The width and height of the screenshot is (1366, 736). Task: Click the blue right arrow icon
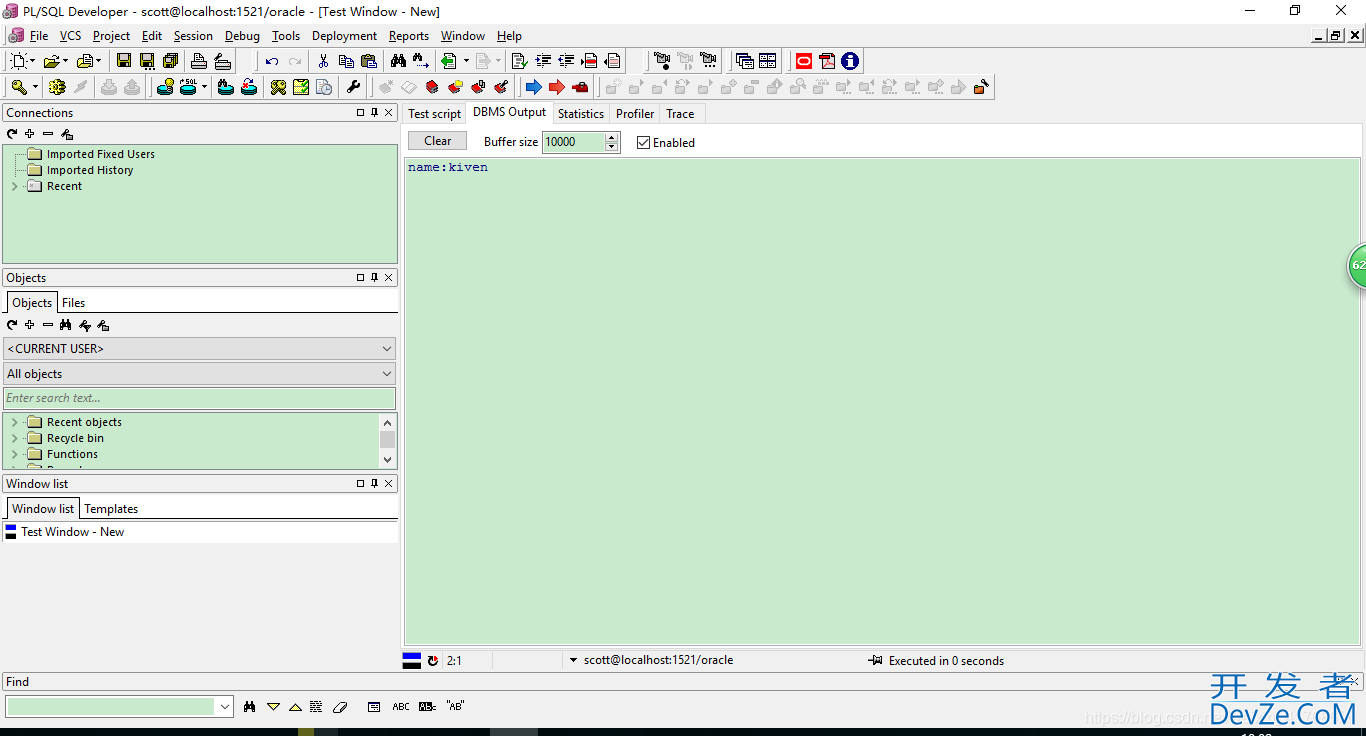[x=534, y=87]
